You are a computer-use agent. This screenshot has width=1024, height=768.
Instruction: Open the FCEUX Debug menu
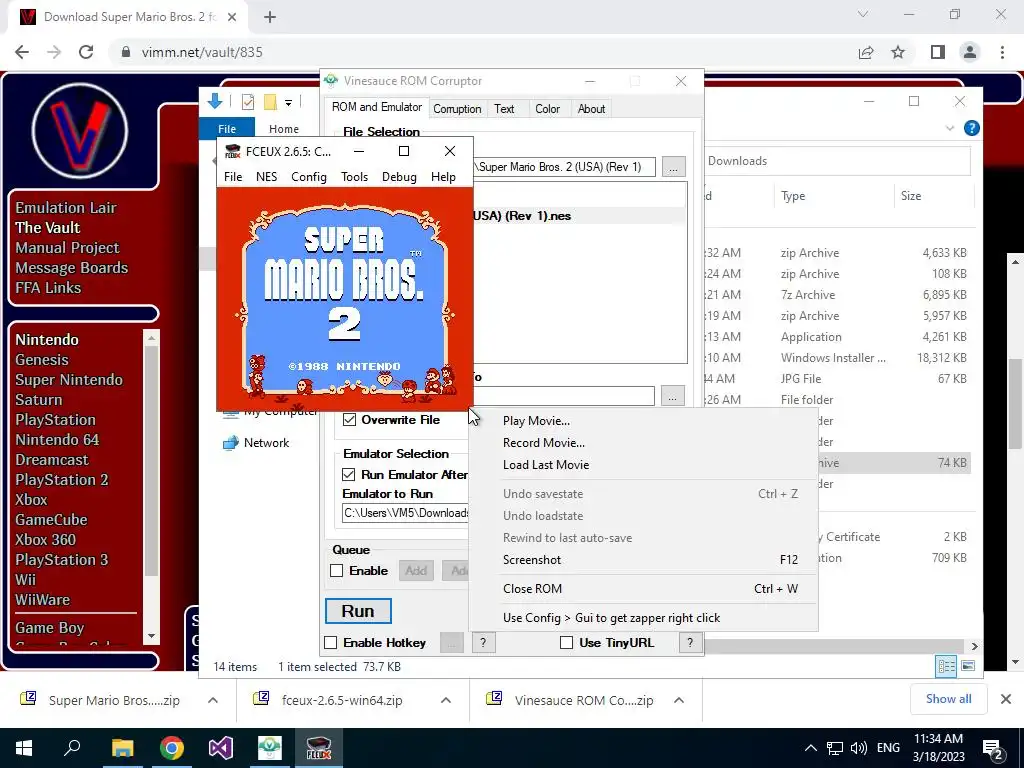tap(399, 177)
